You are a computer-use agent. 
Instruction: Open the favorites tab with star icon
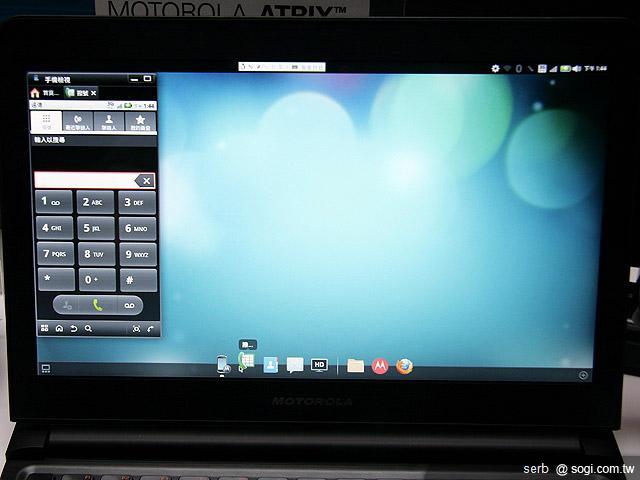(x=140, y=122)
